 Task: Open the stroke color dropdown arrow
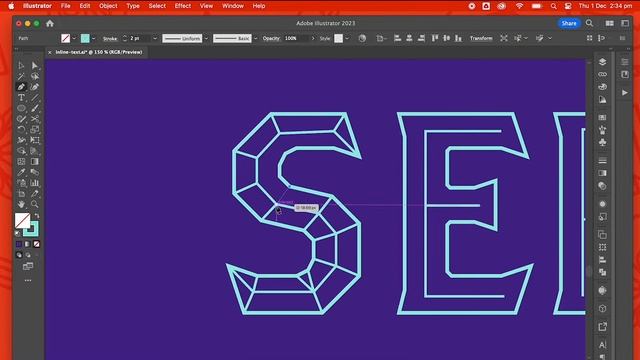[x=94, y=38]
